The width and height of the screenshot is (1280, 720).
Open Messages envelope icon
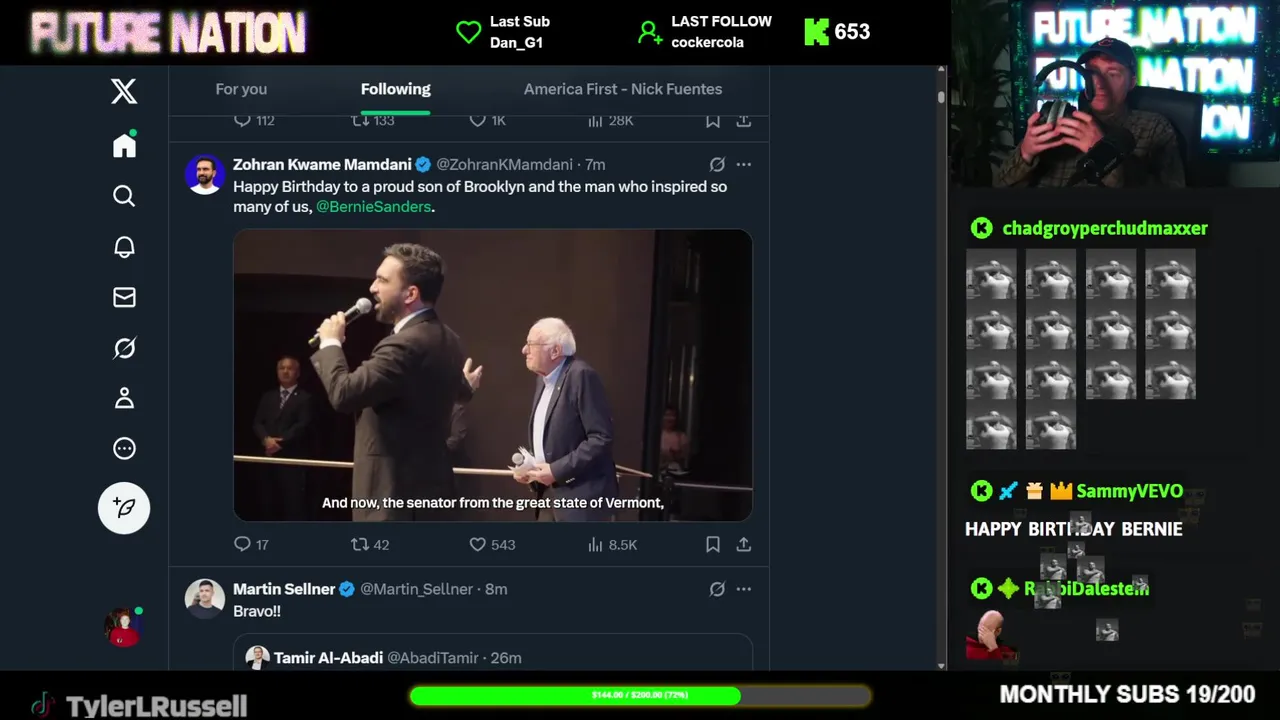124,297
